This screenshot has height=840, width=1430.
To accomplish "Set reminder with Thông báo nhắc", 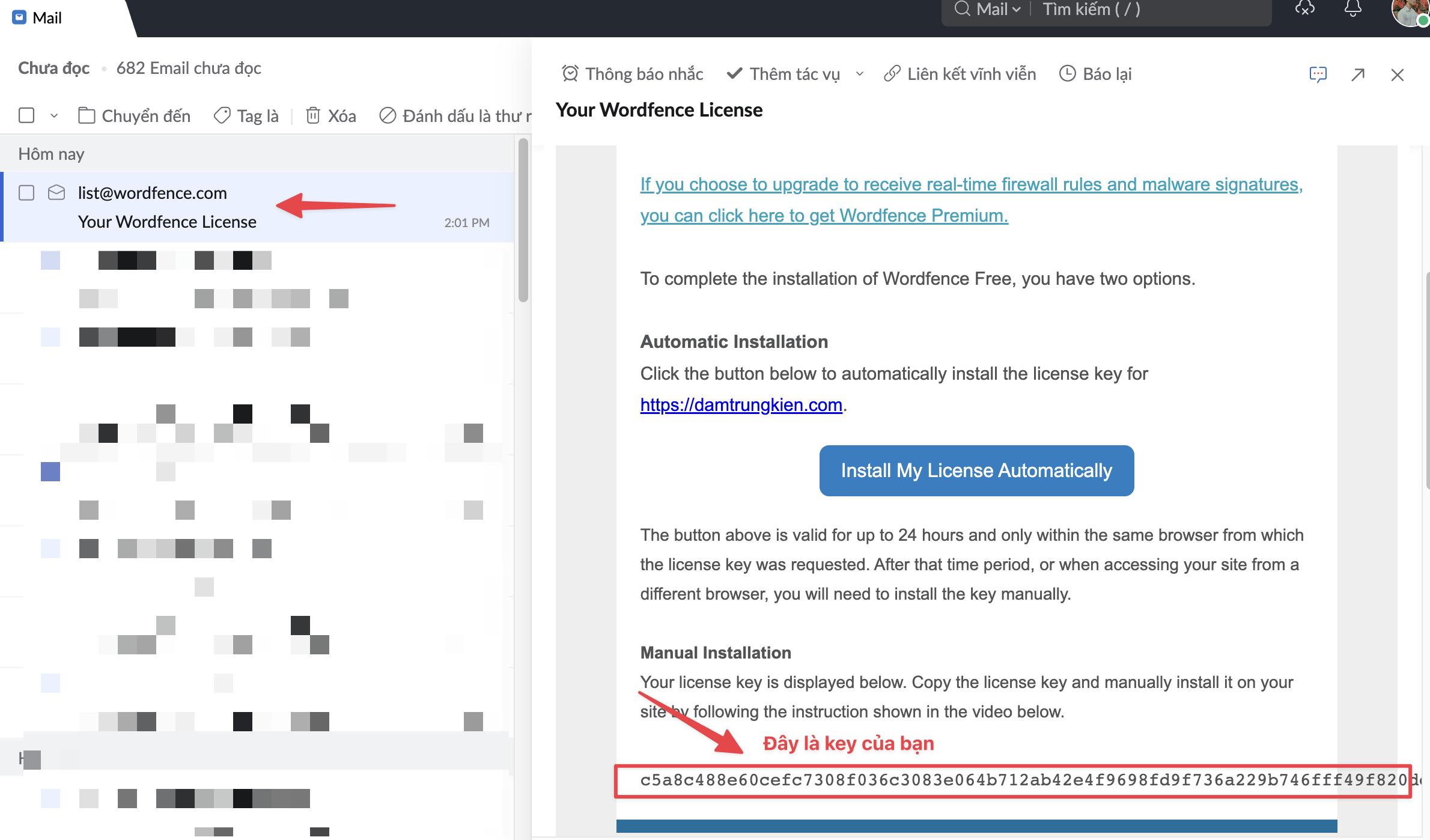I will [632, 74].
